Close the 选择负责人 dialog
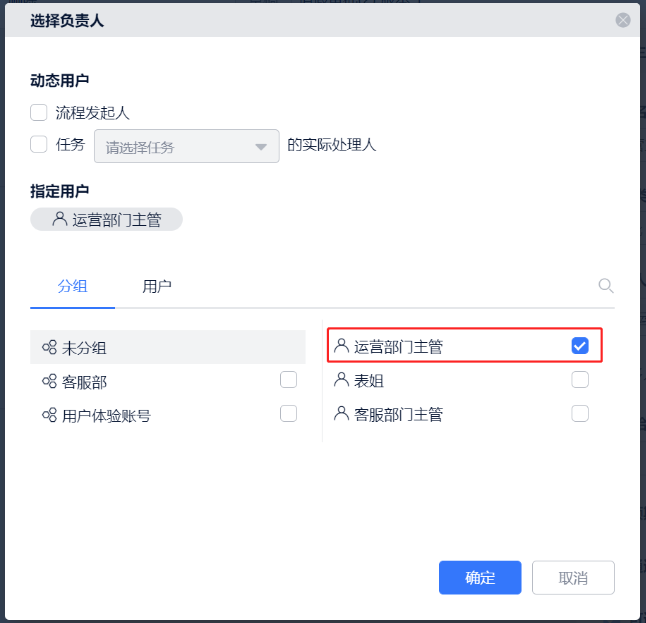The width and height of the screenshot is (646, 623). coord(623,19)
